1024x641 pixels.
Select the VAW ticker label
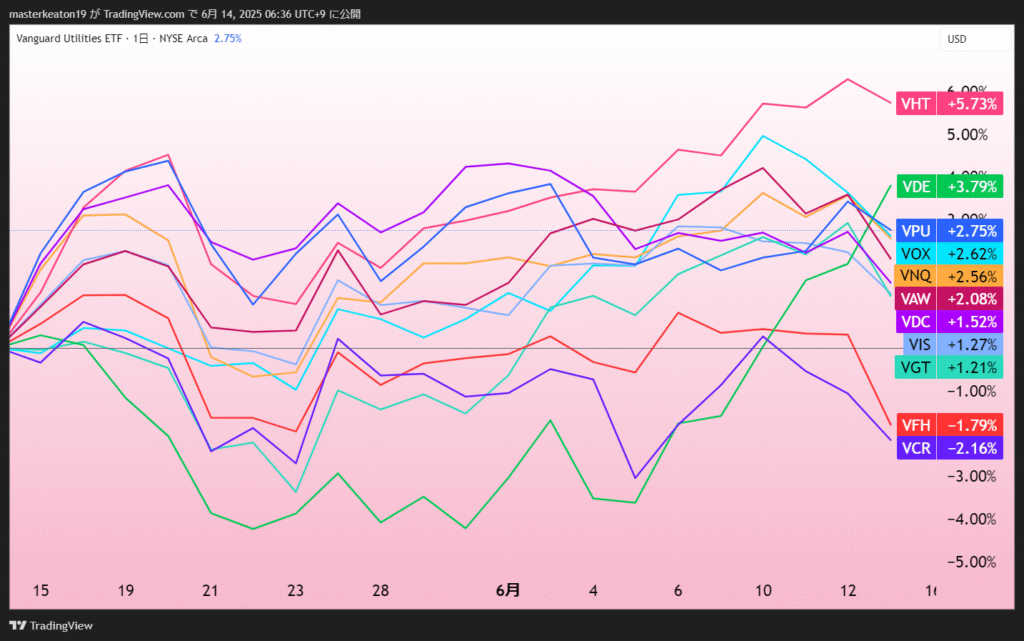click(x=916, y=299)
